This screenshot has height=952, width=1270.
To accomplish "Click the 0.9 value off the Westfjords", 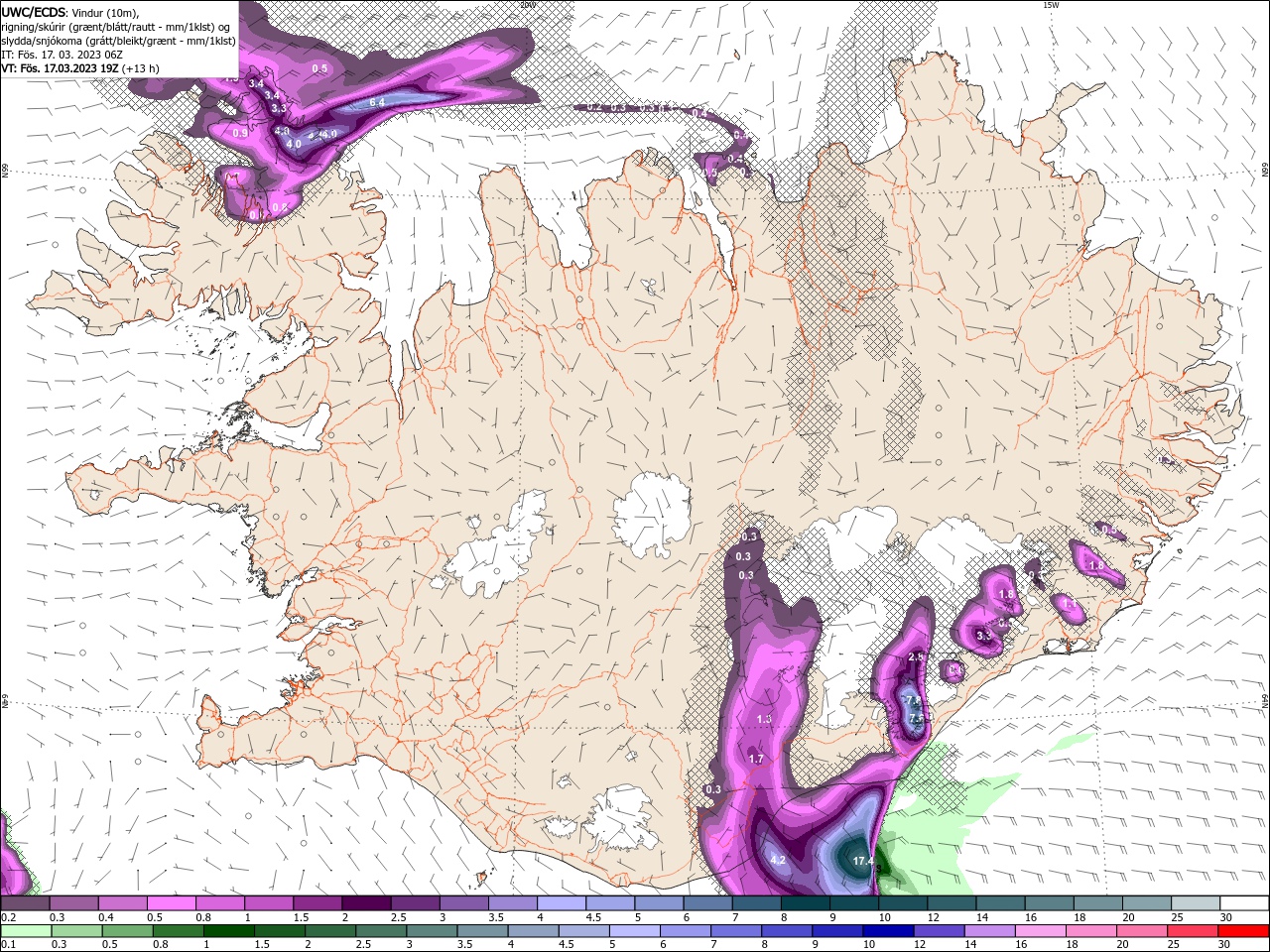I will [240, 133].
